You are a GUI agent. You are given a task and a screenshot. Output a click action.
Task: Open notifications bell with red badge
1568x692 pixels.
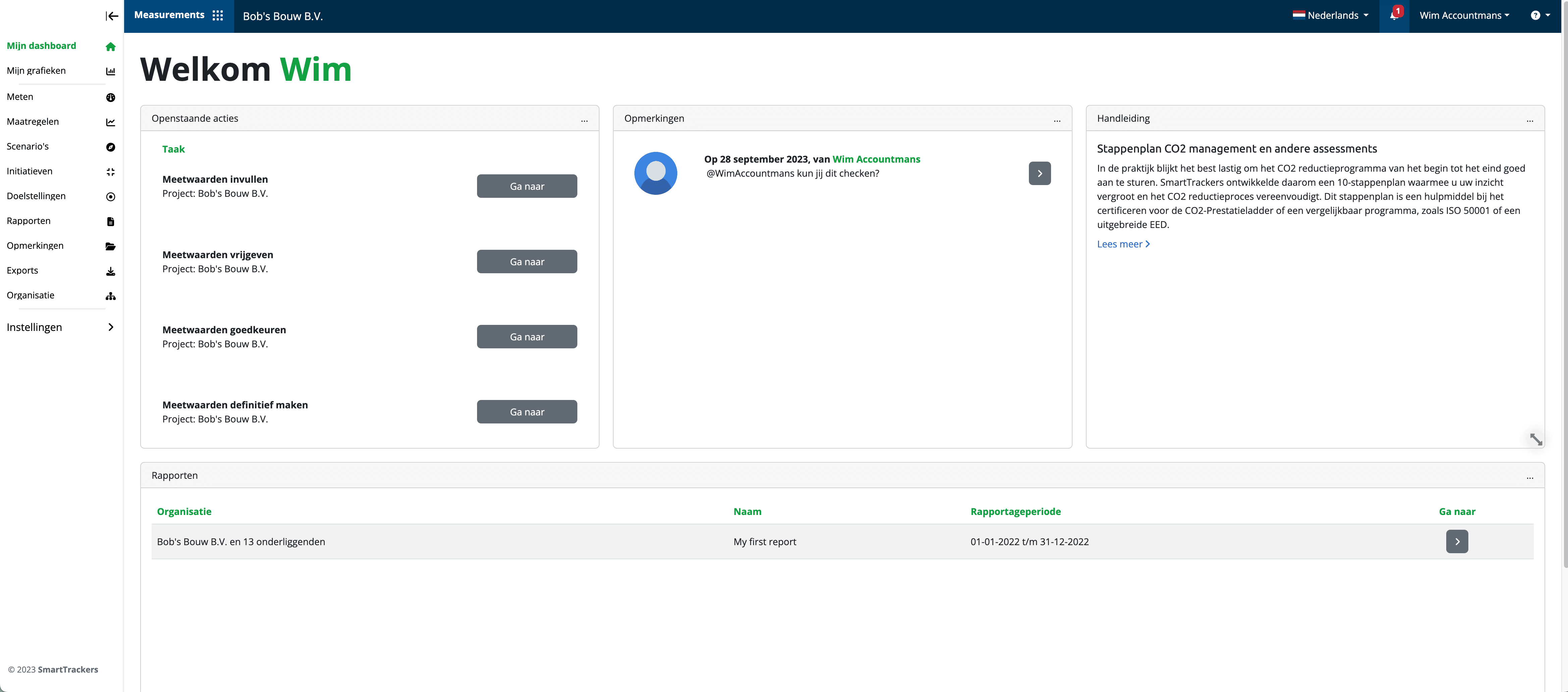point(1395,15)
